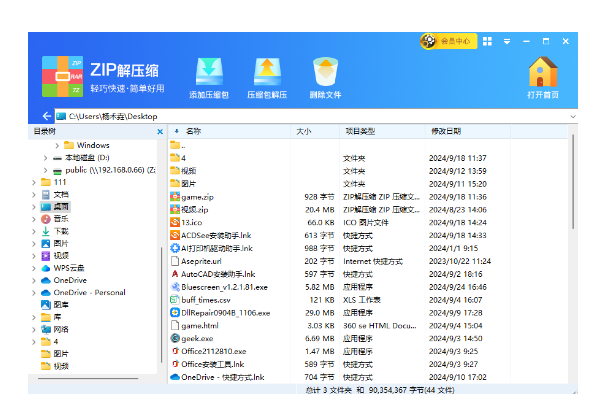The height and width of the screenshot is (415, 610).
Task: Select the geek.exe application file
Action: [197, 339]
